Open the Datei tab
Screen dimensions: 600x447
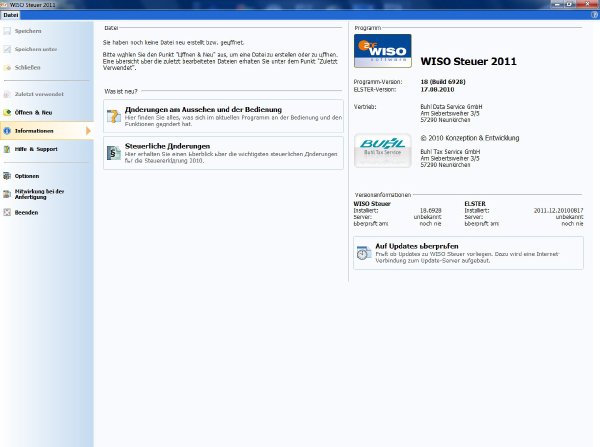pyautogui.click(x=10, y=15)
